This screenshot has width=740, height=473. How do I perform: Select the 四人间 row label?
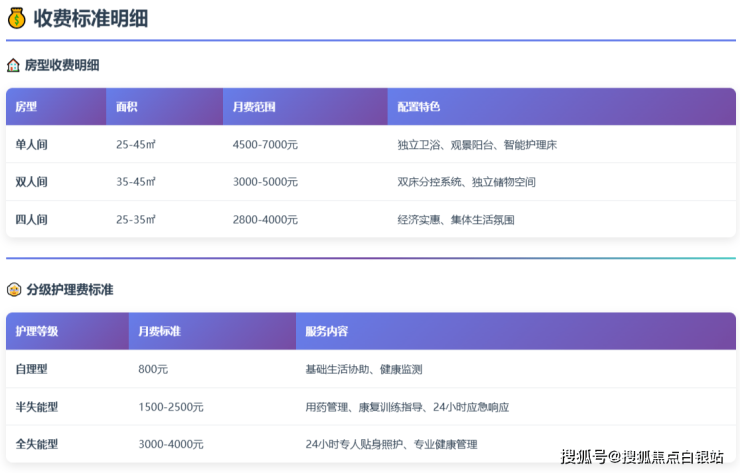pyautogui.click(x=31, y=219)
